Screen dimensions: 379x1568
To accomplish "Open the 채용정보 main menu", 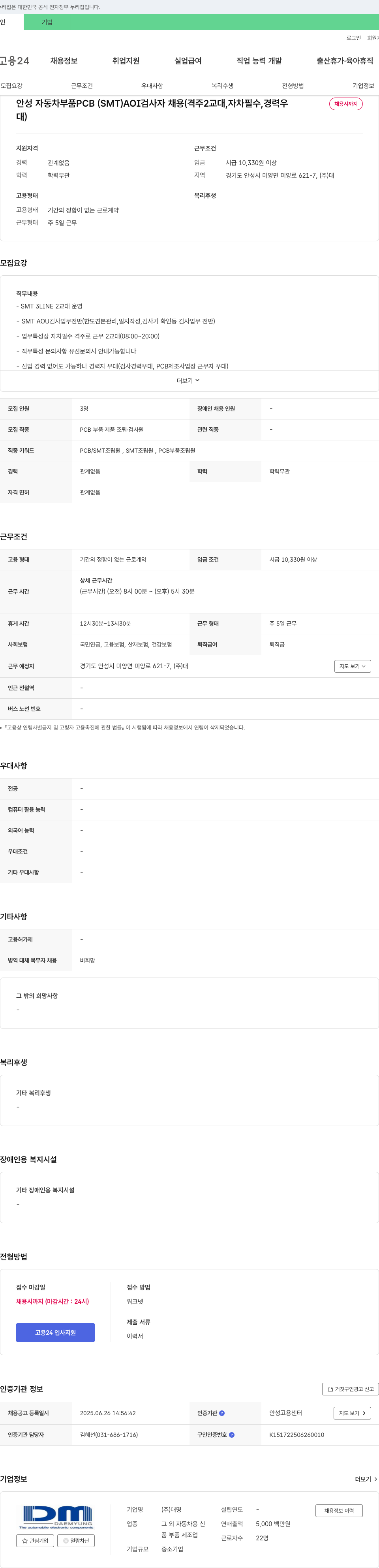I will click(x=64, y=61).
